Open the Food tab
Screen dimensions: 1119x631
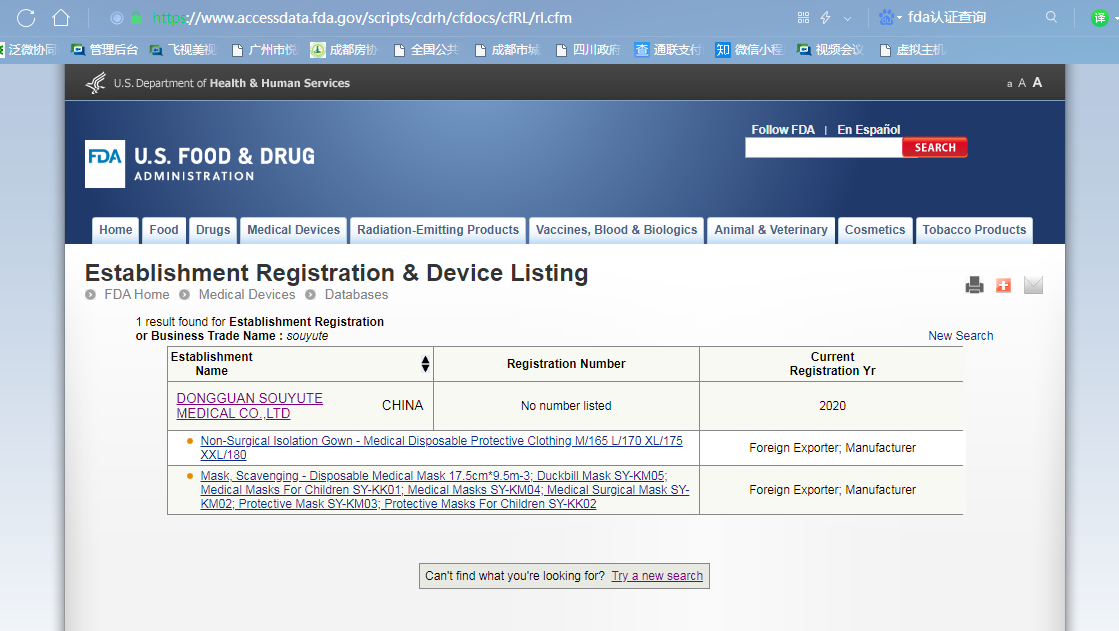[164, 230]
